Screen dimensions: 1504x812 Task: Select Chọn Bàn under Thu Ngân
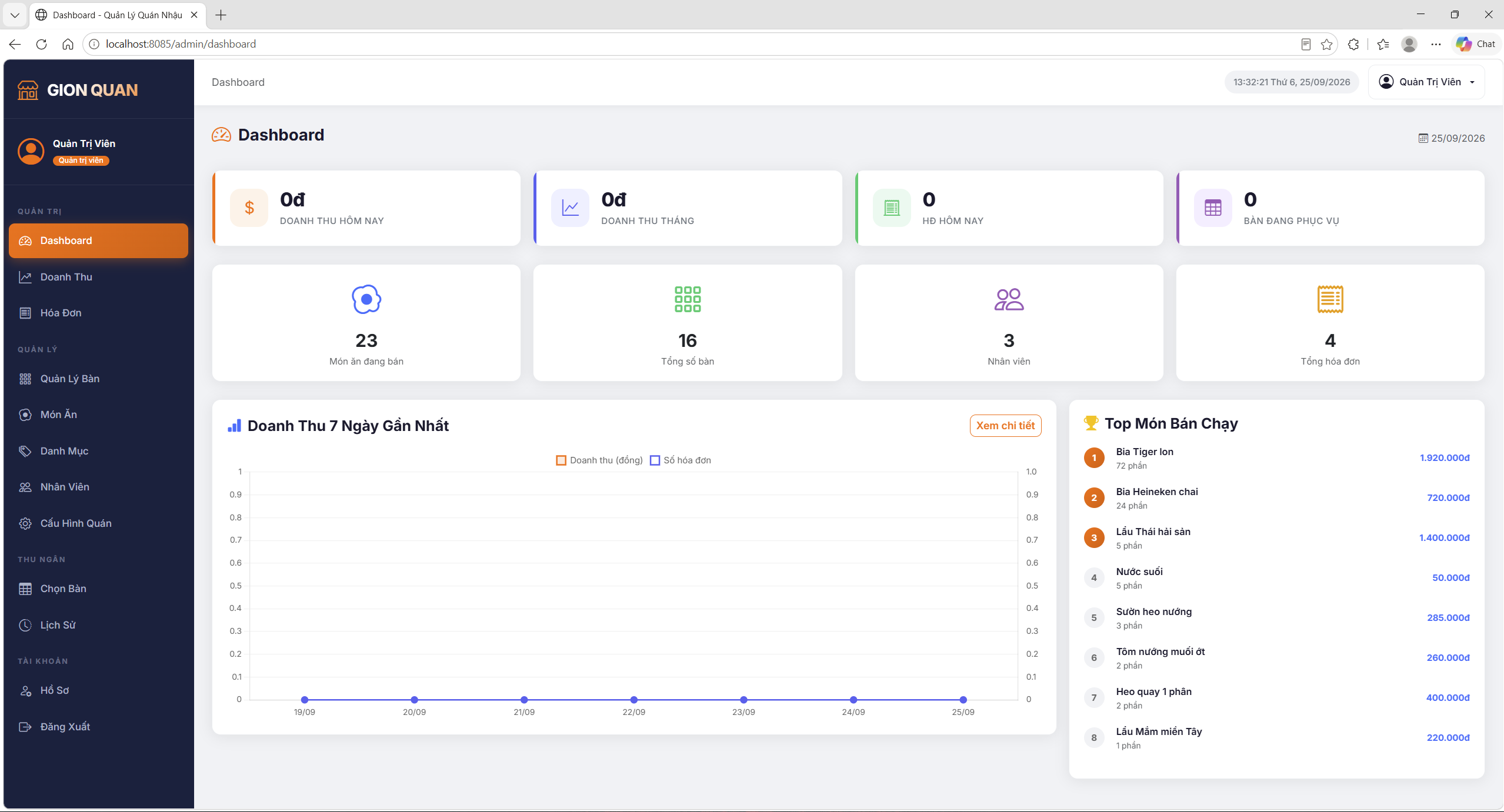coord(98,589)
